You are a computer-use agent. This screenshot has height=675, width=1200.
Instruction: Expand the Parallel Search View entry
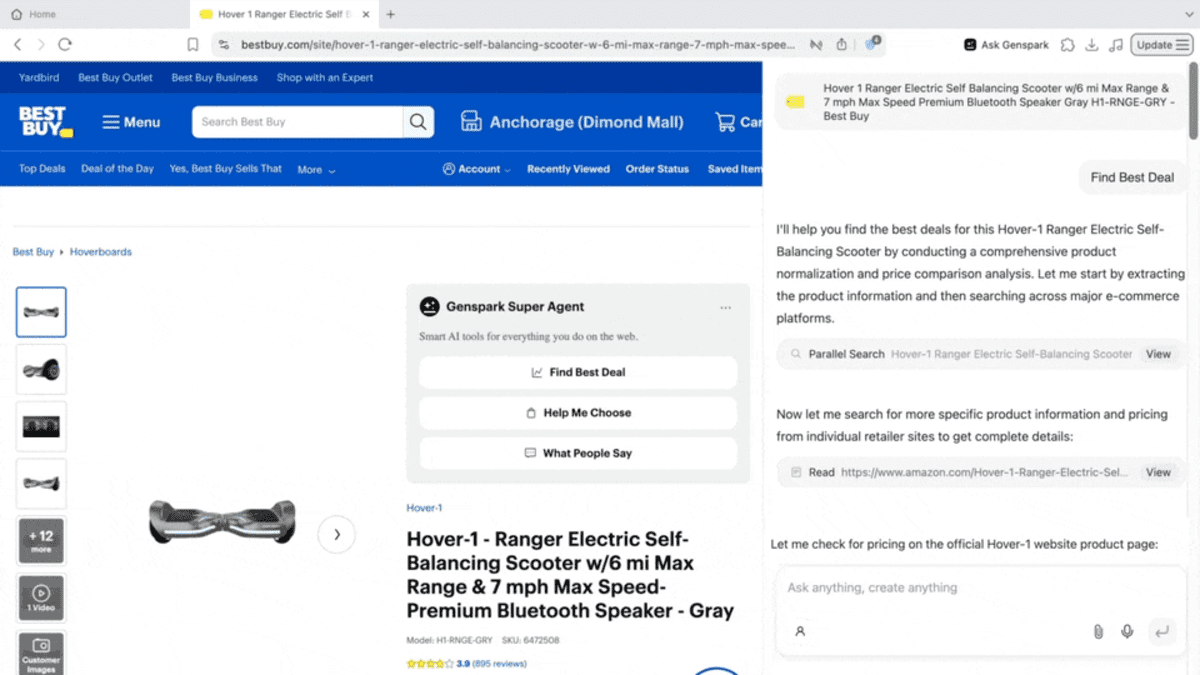1157,354
